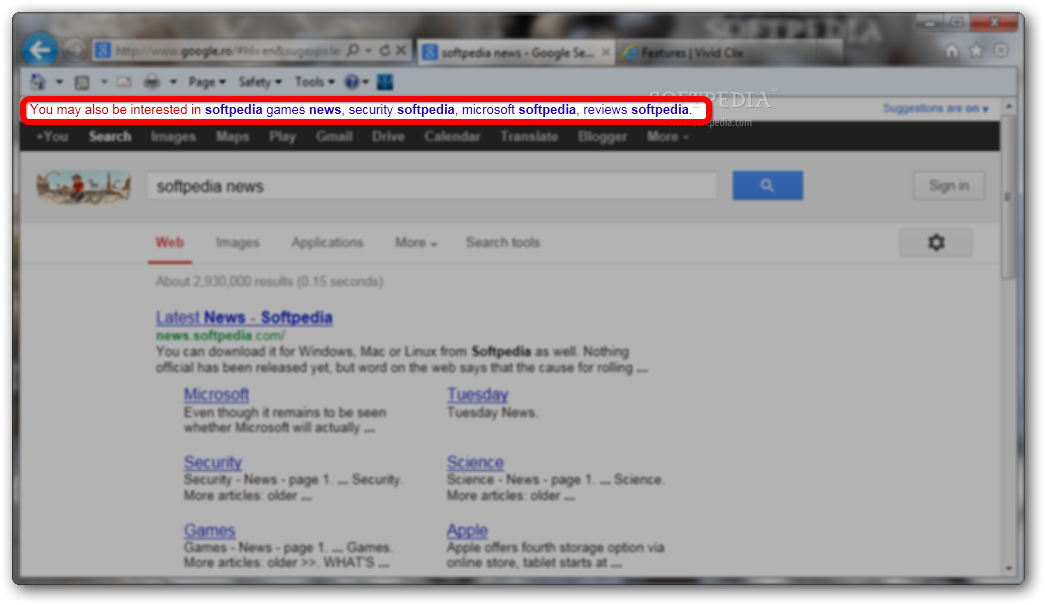1045x605 pixels.
Task: Open browser Tools gear in the top-right corner
Action: (1000, 51)
